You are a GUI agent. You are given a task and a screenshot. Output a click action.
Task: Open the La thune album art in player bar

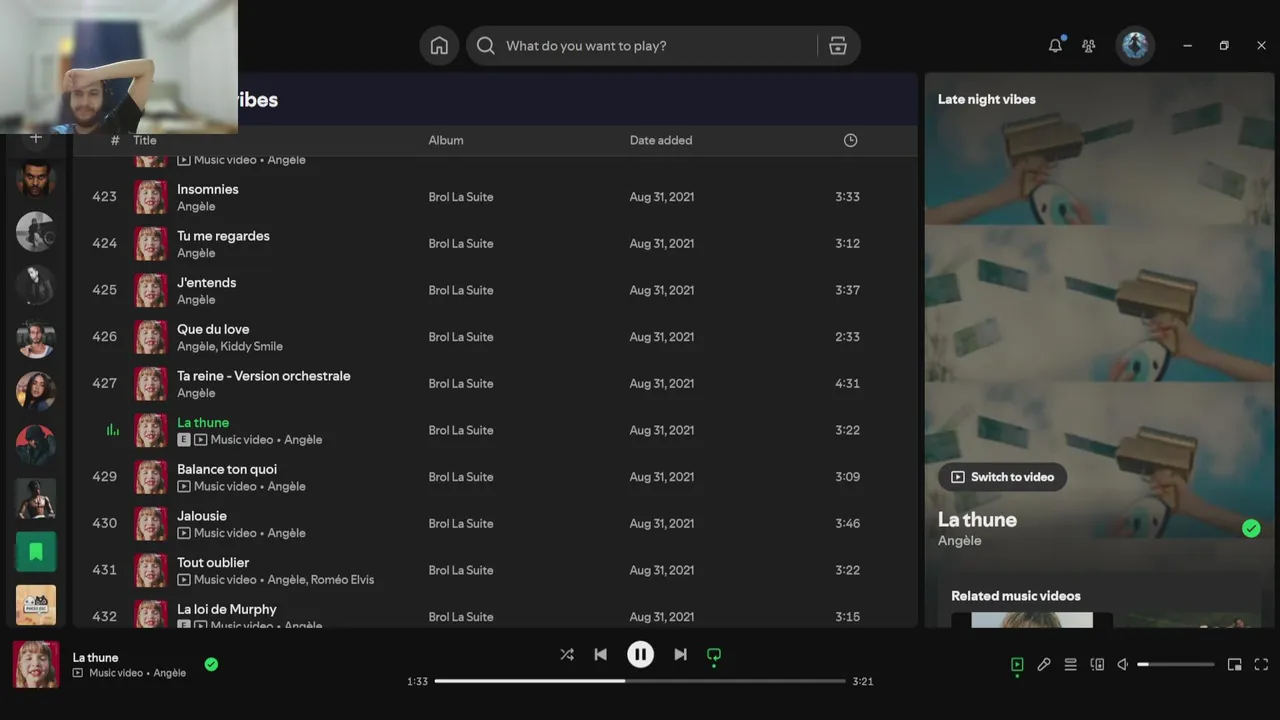tap(36, 664)
